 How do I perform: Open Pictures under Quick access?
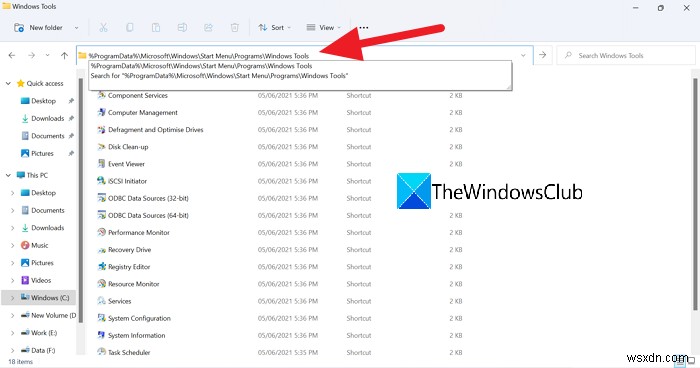pyautogui.click(x=38, y=153)
